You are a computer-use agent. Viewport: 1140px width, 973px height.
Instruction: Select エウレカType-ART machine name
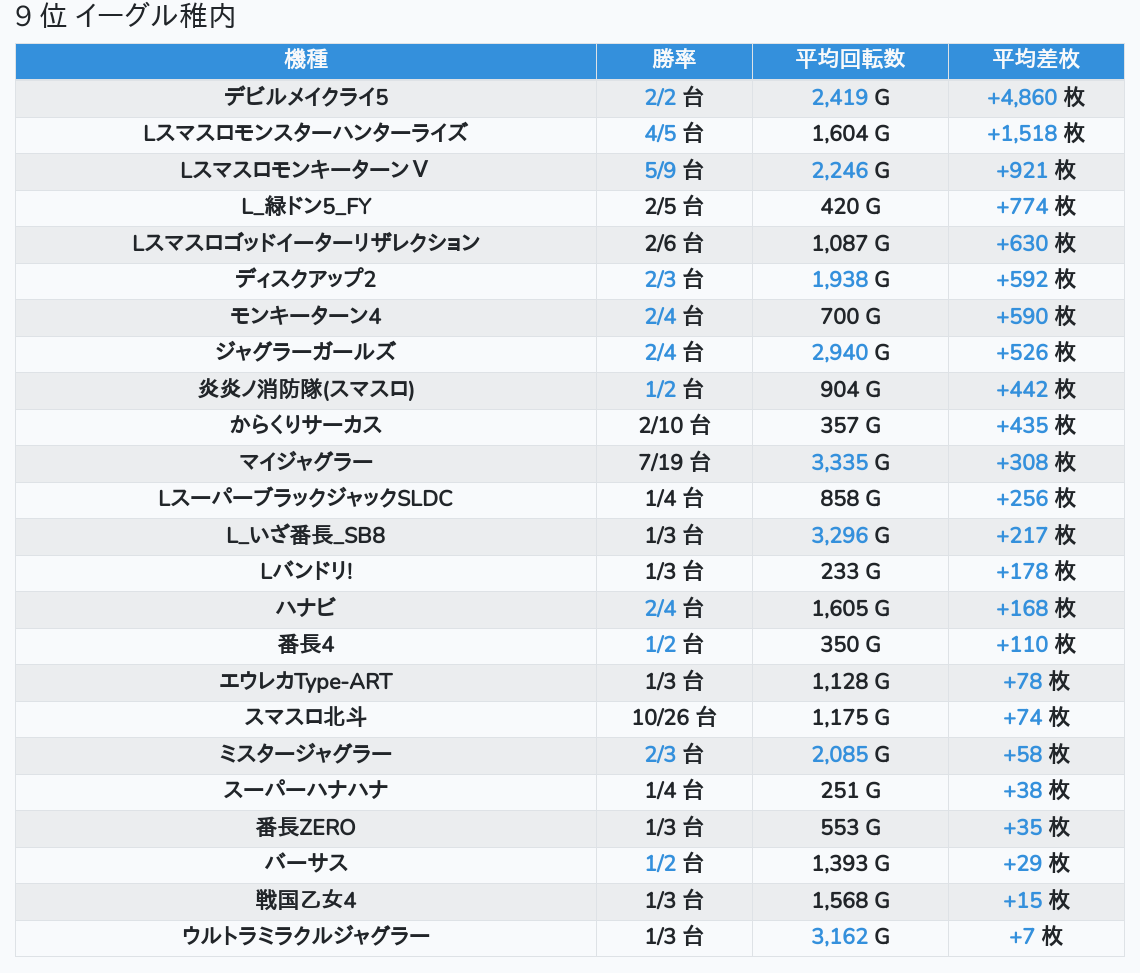click(306, 681)
